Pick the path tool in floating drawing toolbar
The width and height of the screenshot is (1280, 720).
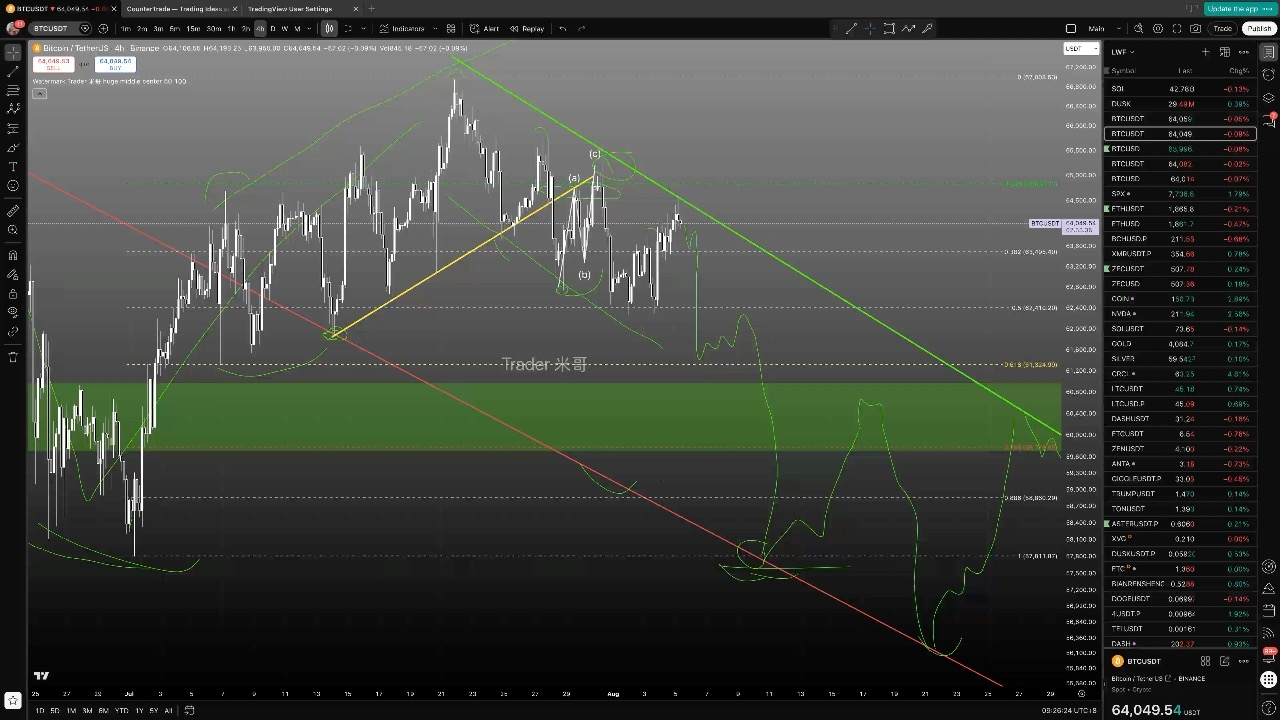point(908,28)
